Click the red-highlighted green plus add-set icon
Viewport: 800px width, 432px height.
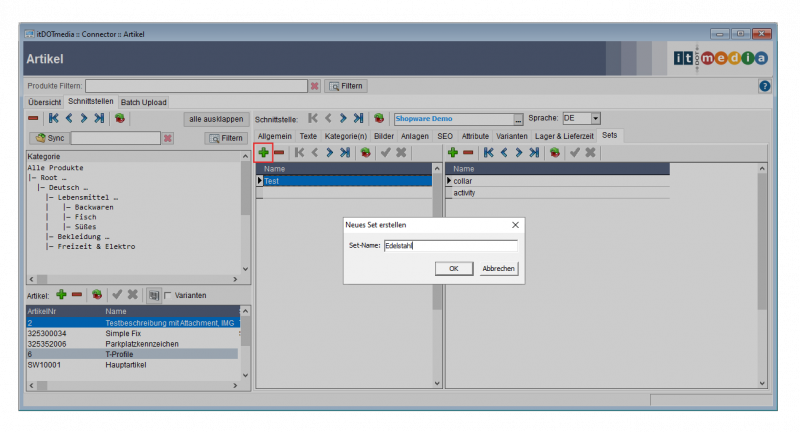[x=264, y=152]
